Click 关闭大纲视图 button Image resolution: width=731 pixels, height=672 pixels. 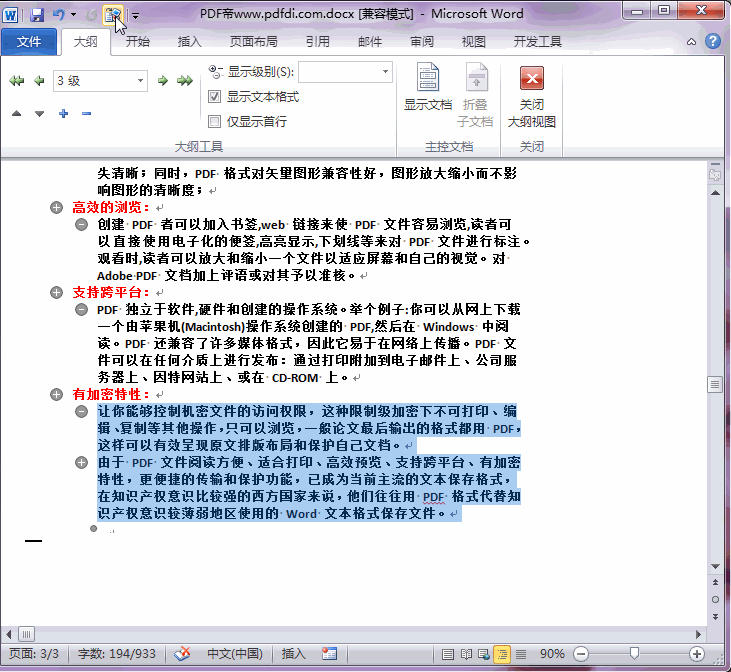(x=531, y=97)
